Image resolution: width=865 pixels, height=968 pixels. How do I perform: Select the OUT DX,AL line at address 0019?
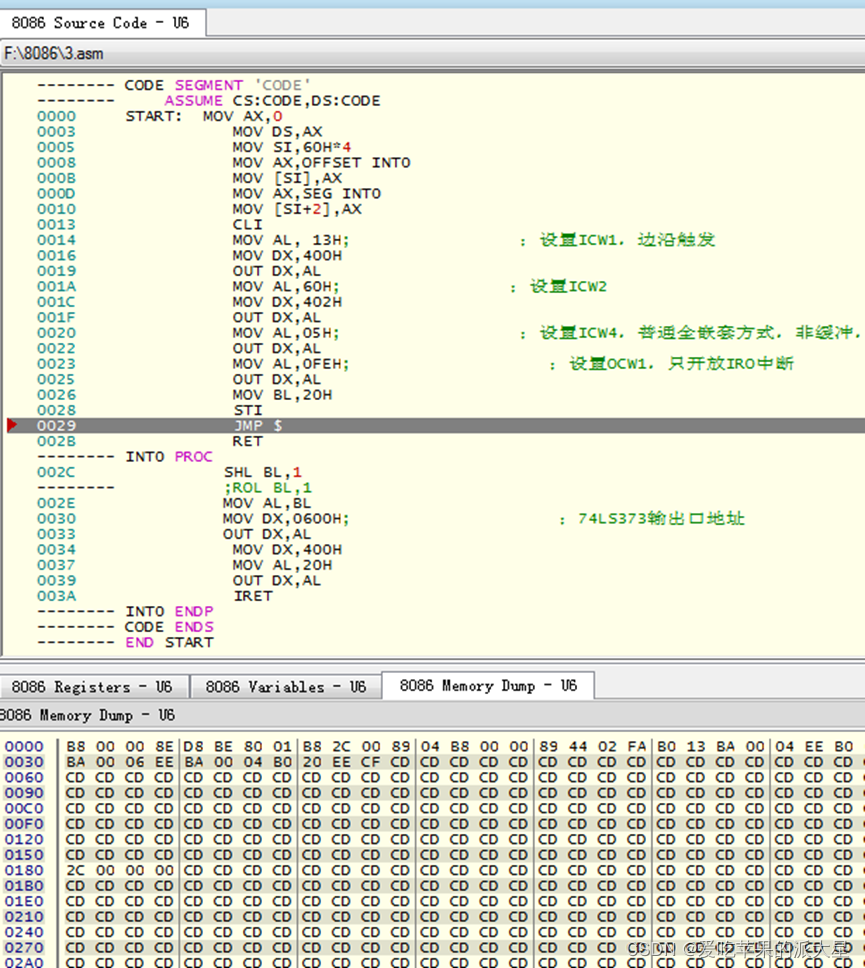[277, 270]
